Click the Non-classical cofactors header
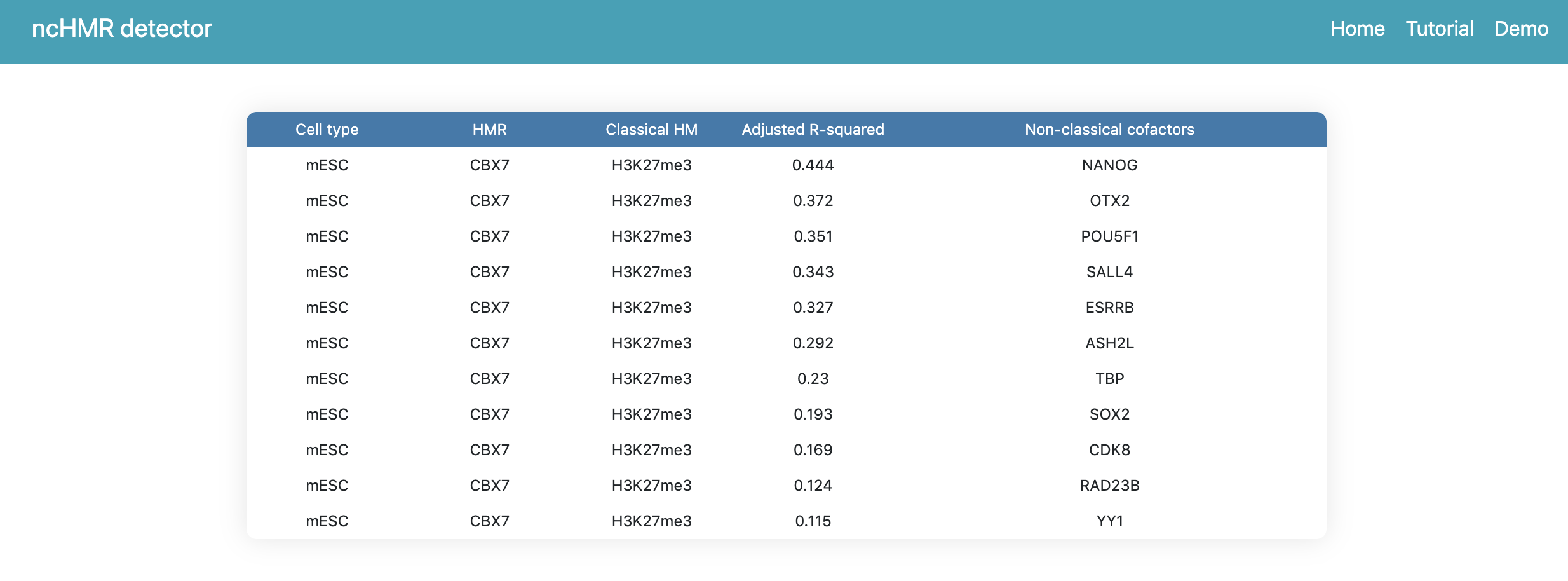1568x581 pixels. pyautogui.click(x=1109, y=130)
